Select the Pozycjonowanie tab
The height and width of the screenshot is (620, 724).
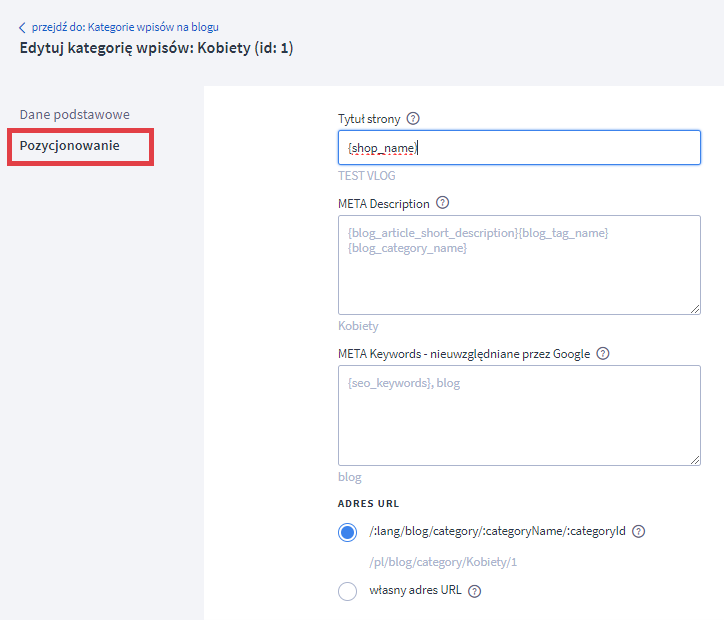click(x=70, y=146)
